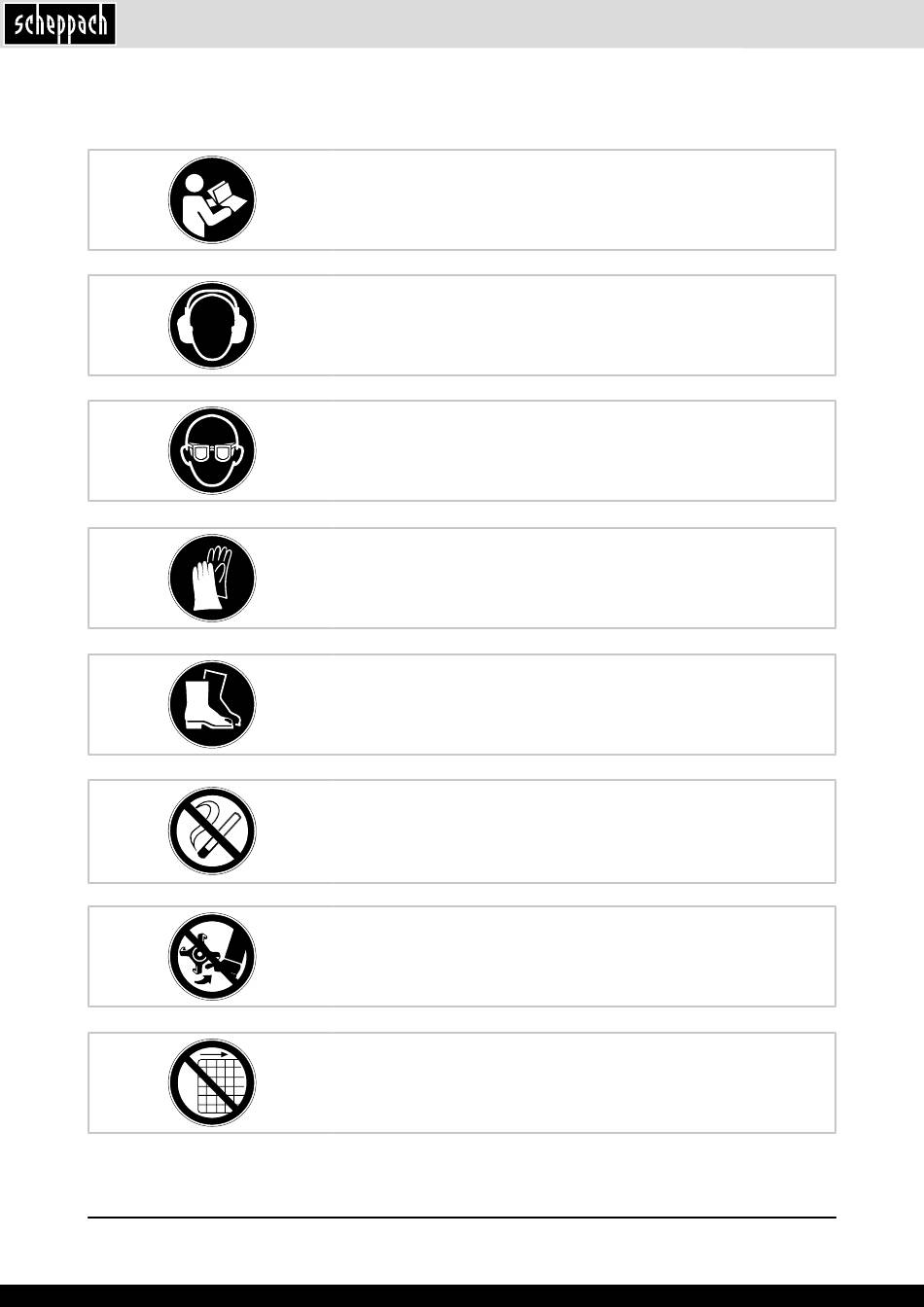Click the horizontal divider line above the footer
924x1307 pixels.
point(462,1217)
